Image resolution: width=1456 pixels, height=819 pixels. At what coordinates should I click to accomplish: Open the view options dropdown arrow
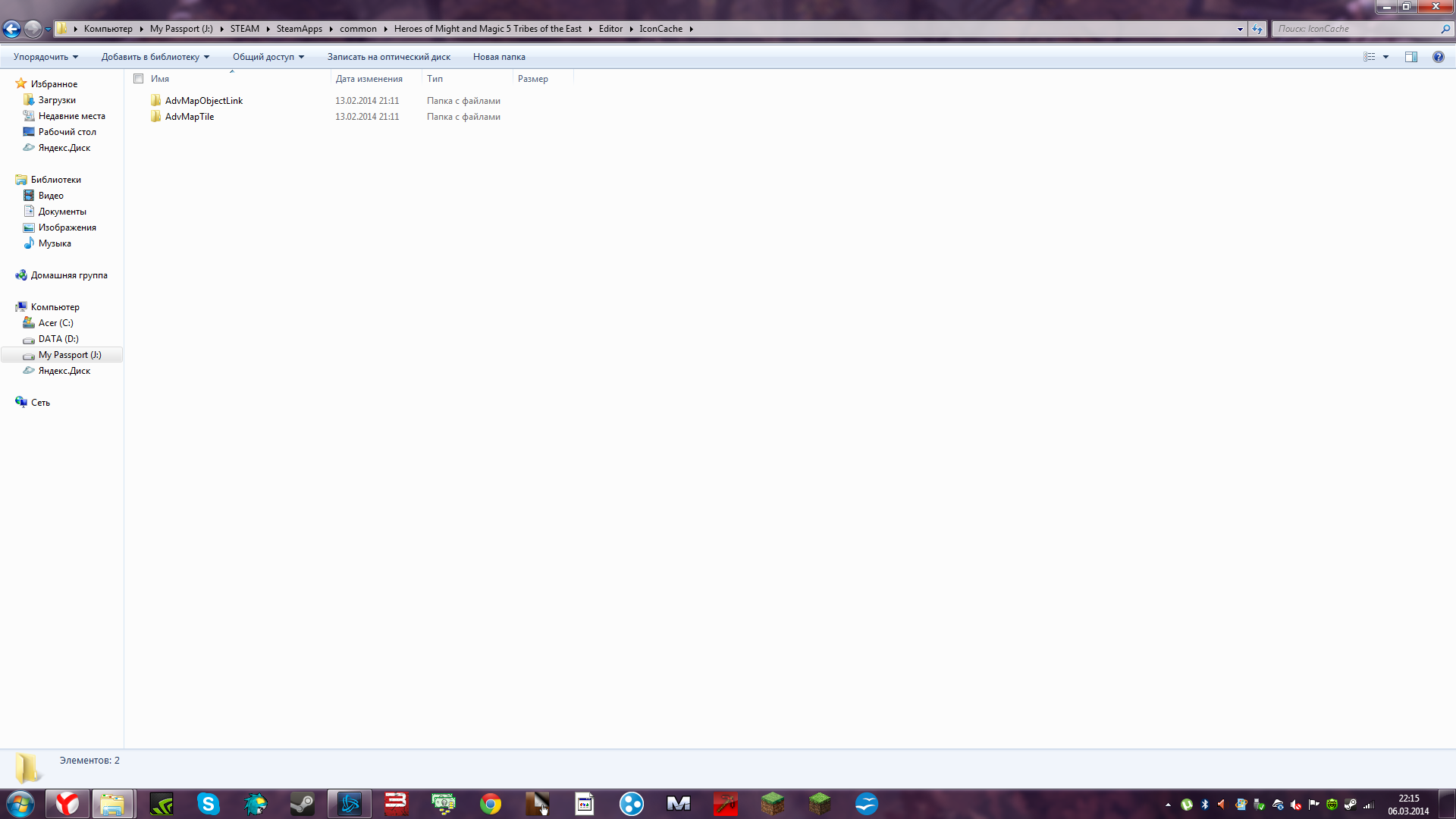click(1385, 57)
